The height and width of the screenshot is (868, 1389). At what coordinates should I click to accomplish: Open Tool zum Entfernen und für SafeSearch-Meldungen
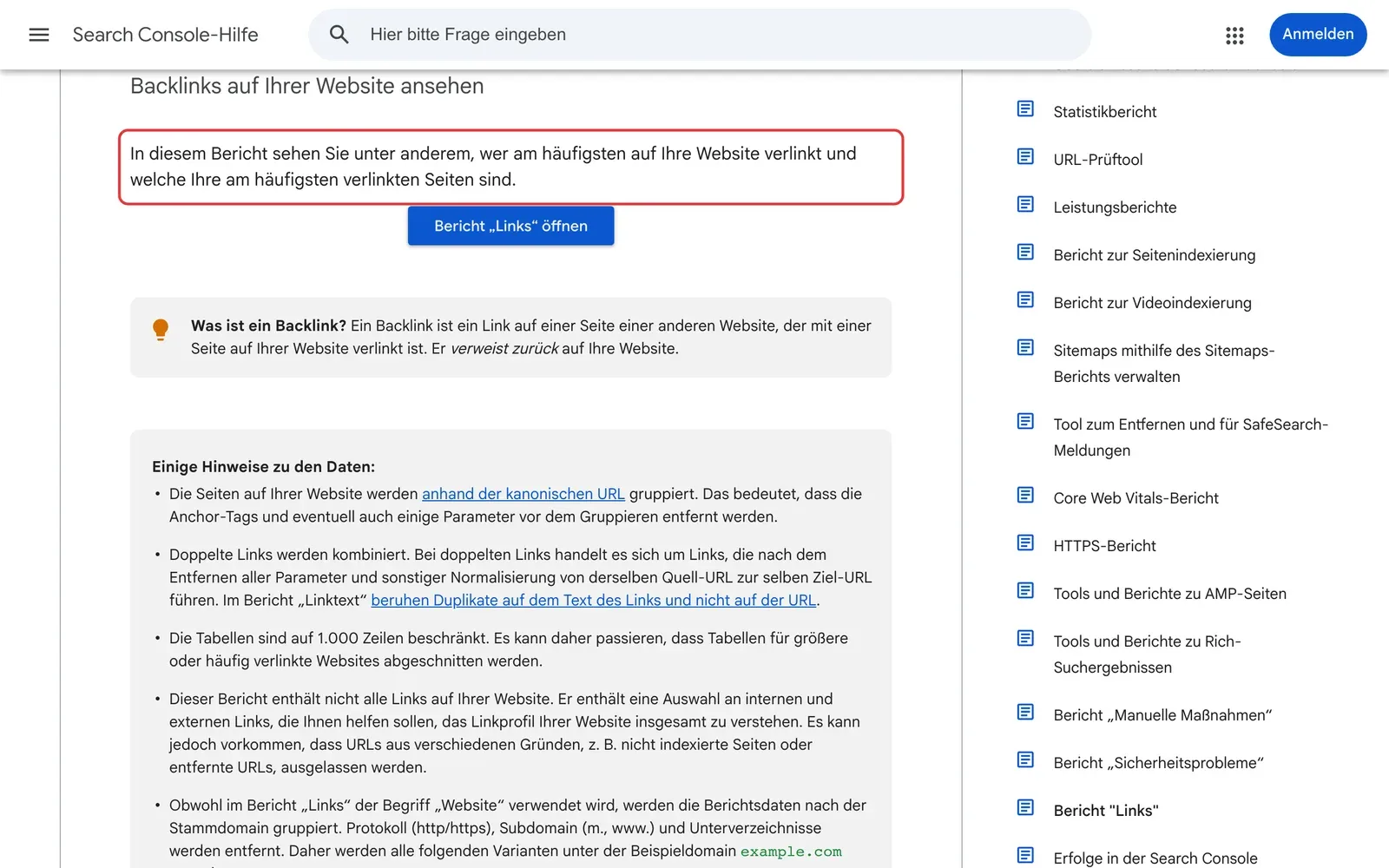(x=1191, y=437)
